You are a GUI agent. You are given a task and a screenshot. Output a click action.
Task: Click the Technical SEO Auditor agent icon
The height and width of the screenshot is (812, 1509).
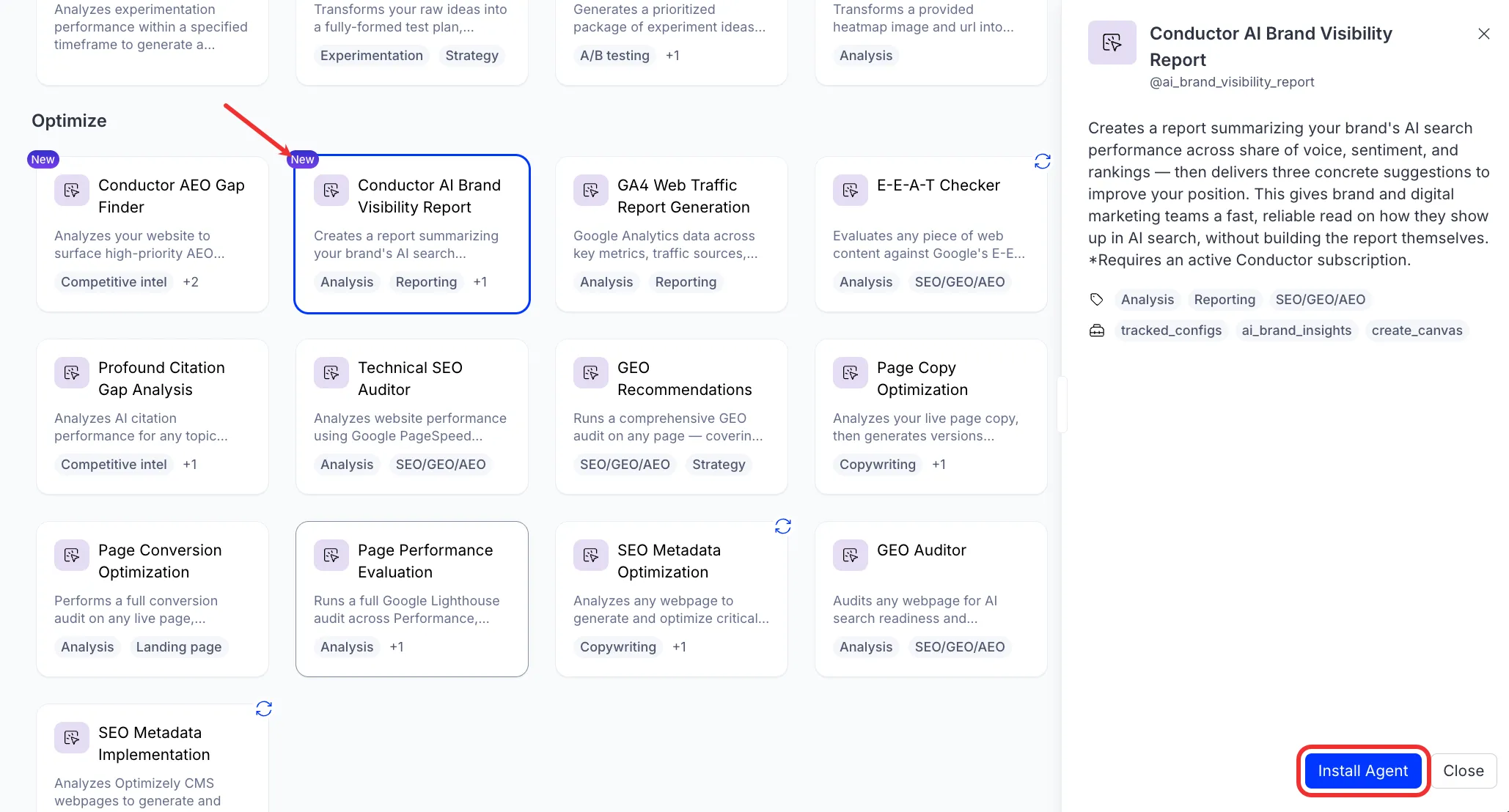pyautogui.click(x=331, y=373)
